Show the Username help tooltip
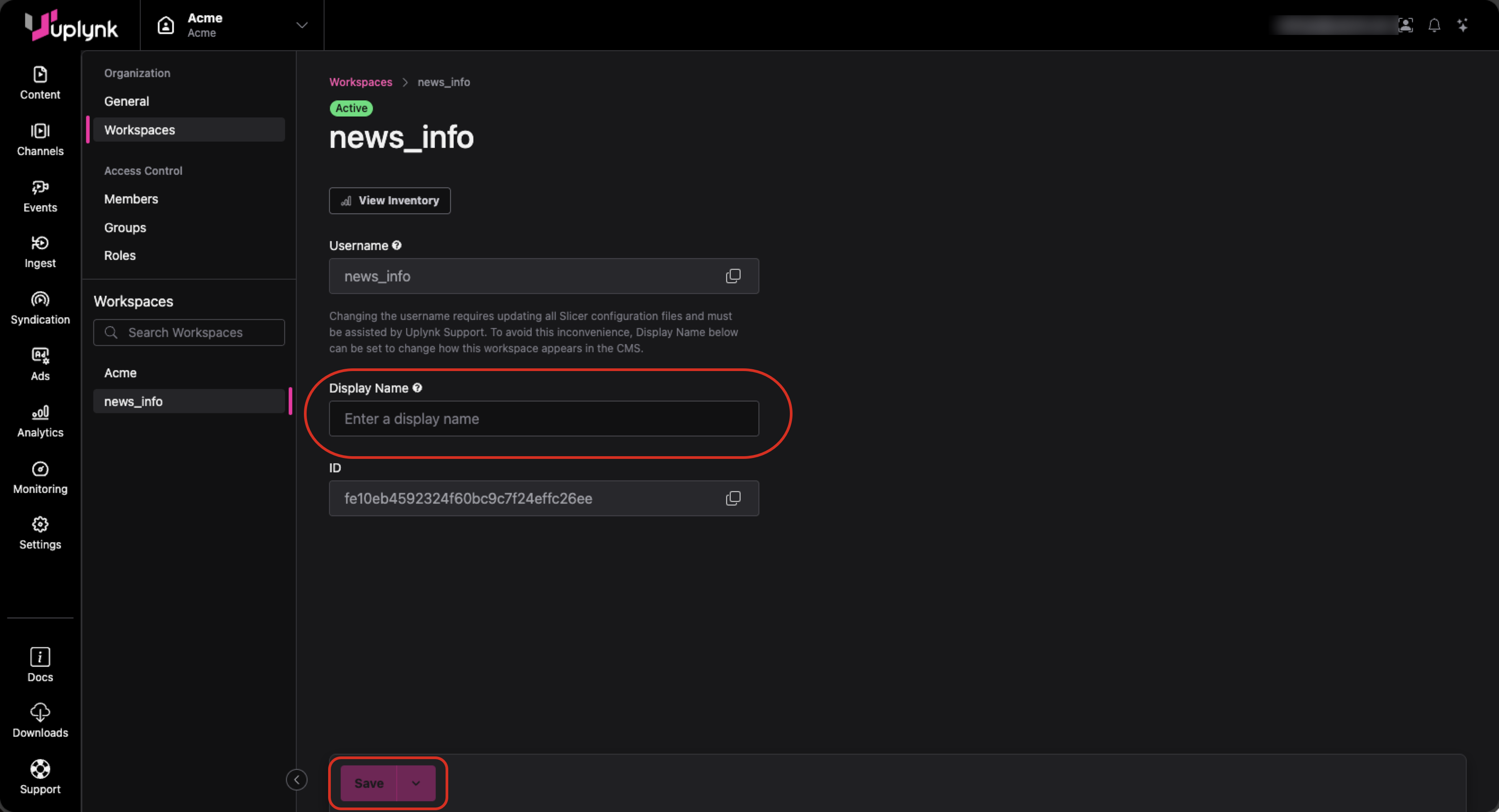Image resolution: width=1499 pixels, height=812 pixels. [397, 246]
